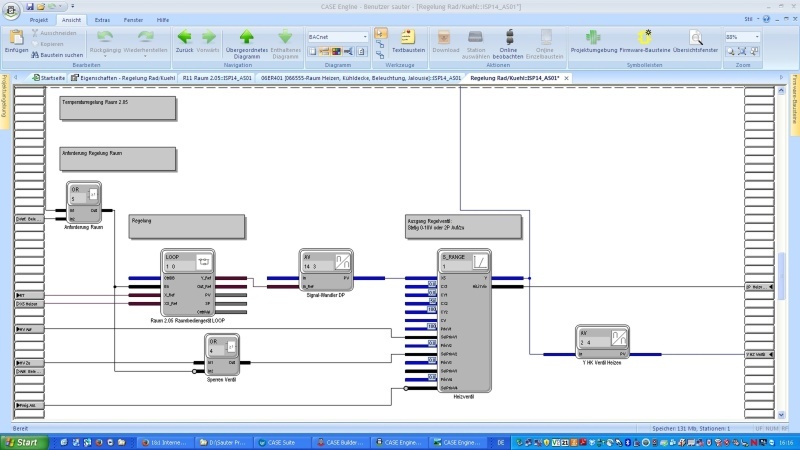Open the Projekt ribbon tab
This screenshot has width=800, height=450.
[x=39, y=20]
